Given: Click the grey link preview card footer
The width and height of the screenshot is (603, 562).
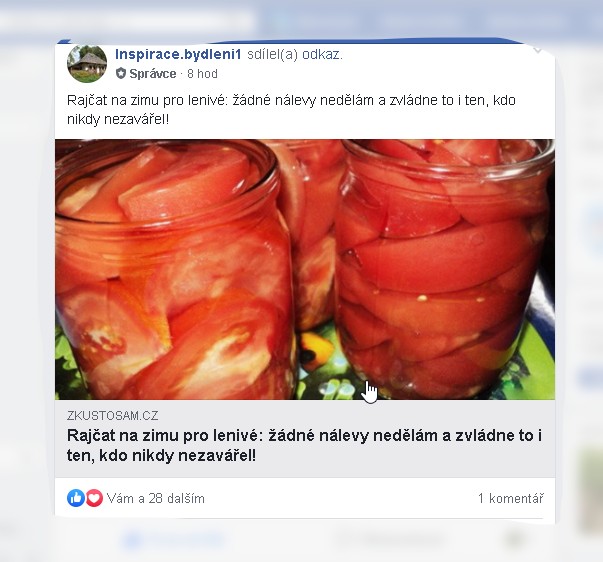Looking at the screenshot, I should tap(305, 439).
